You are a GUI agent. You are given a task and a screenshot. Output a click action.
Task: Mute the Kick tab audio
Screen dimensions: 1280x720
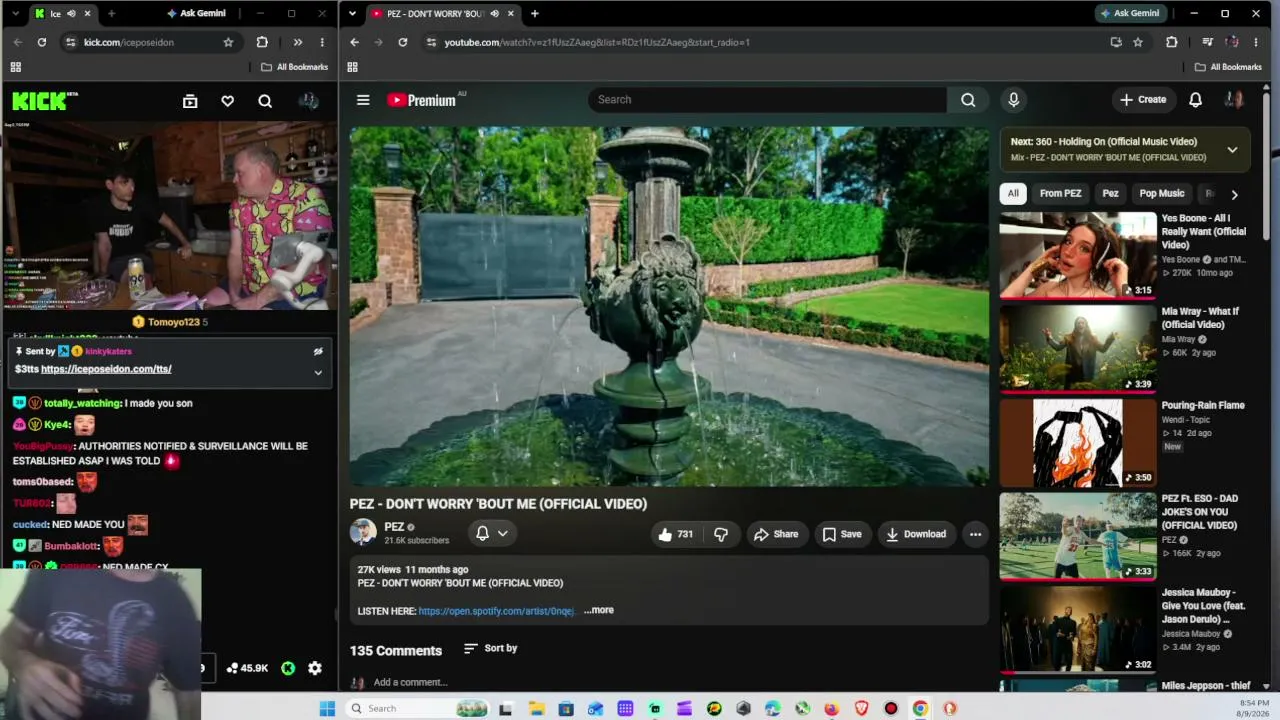[71, 13]
